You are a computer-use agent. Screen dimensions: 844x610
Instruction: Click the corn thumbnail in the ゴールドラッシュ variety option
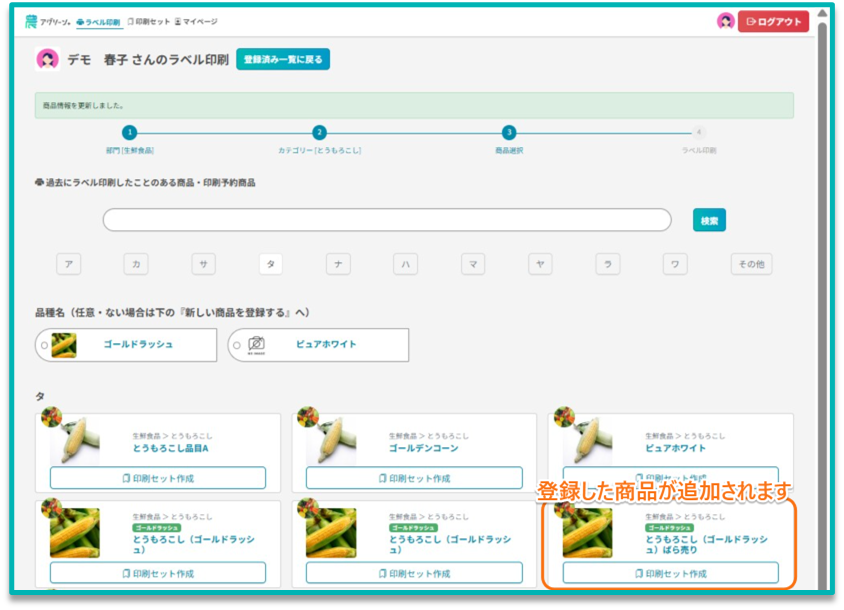coord(64,344)
